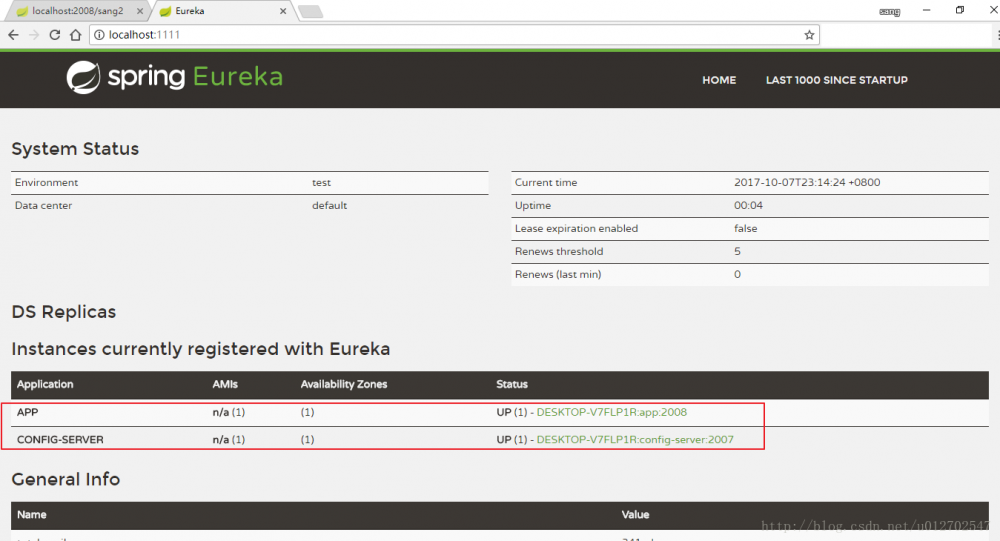This screenshot has height=541, width=1000.
Task: Click the Status column header
Action: (511, 384)
